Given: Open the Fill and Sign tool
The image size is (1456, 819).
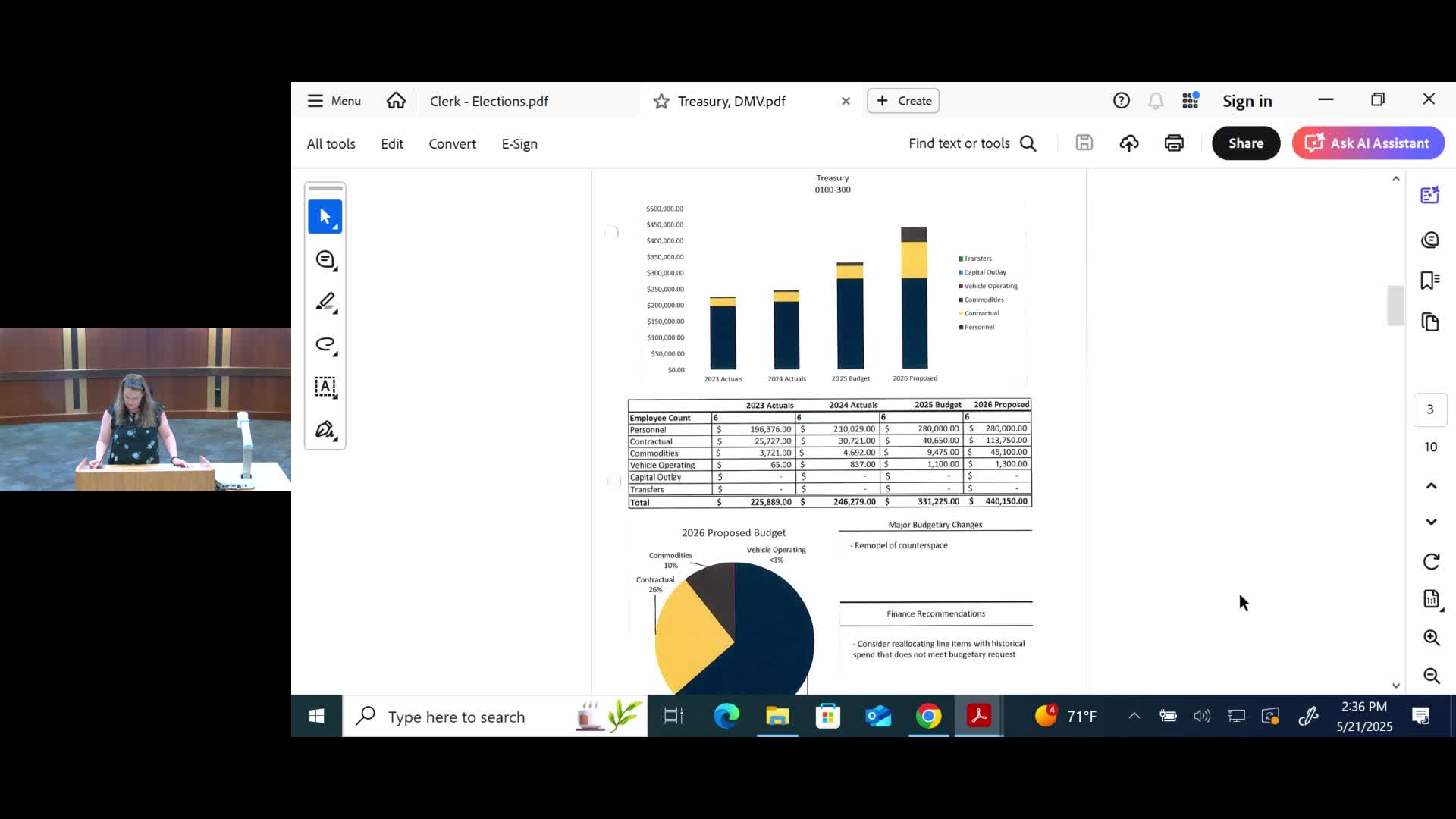Looking at the screenshot, I should pos(325,430).
